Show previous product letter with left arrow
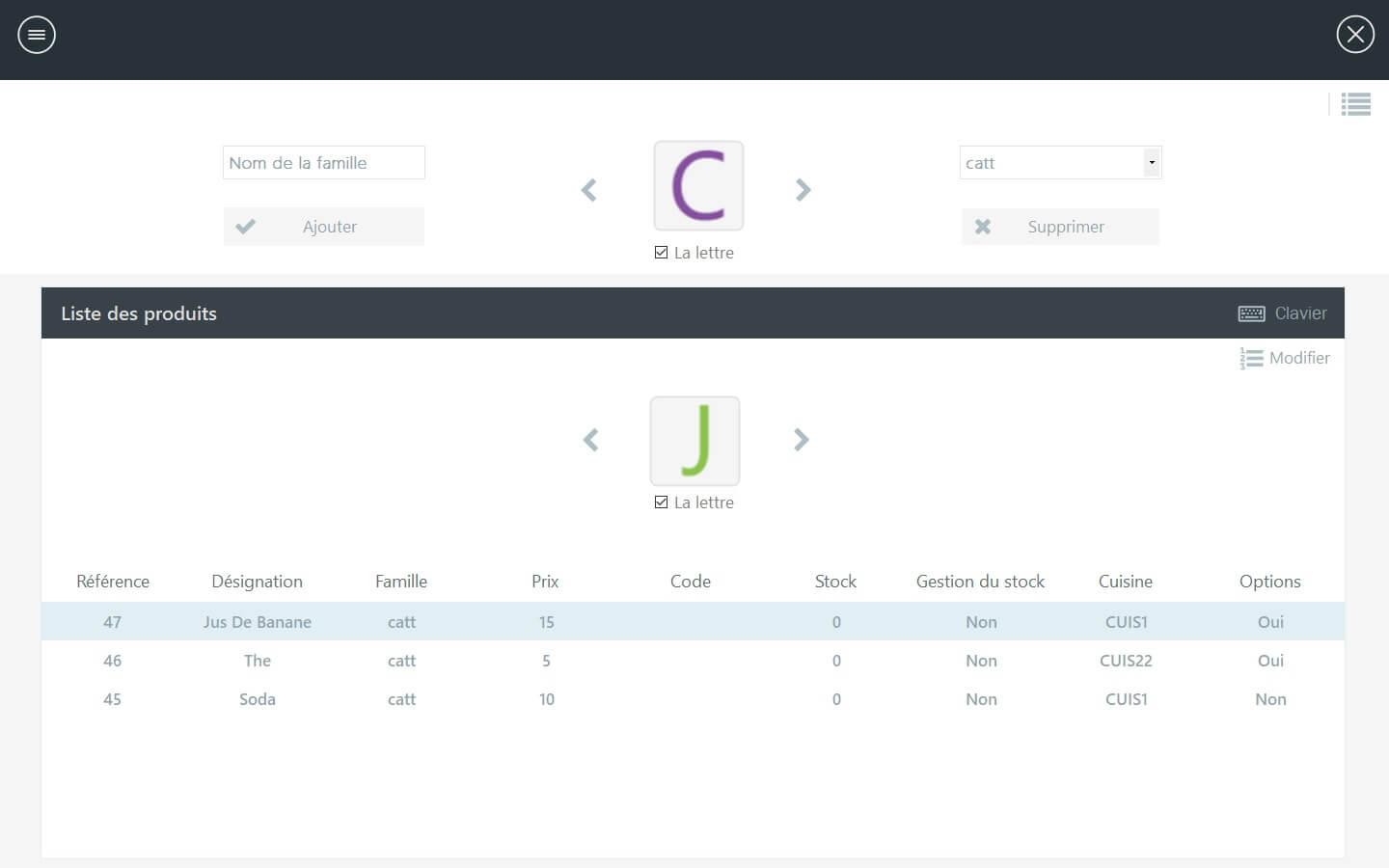Viewport: 1389px width, 868px height. click(x=591, y=441)
